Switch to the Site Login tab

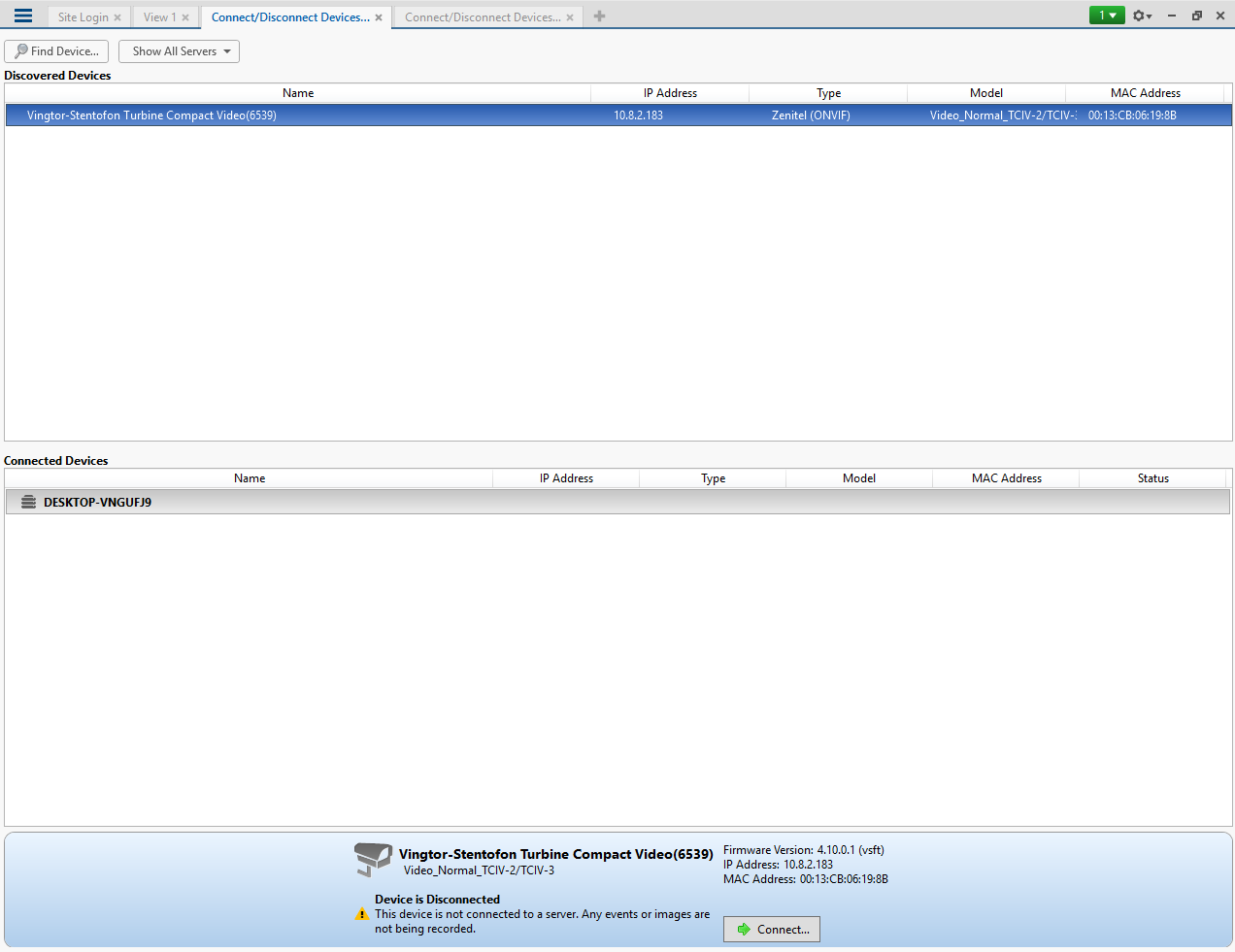[x=83, y=17]
